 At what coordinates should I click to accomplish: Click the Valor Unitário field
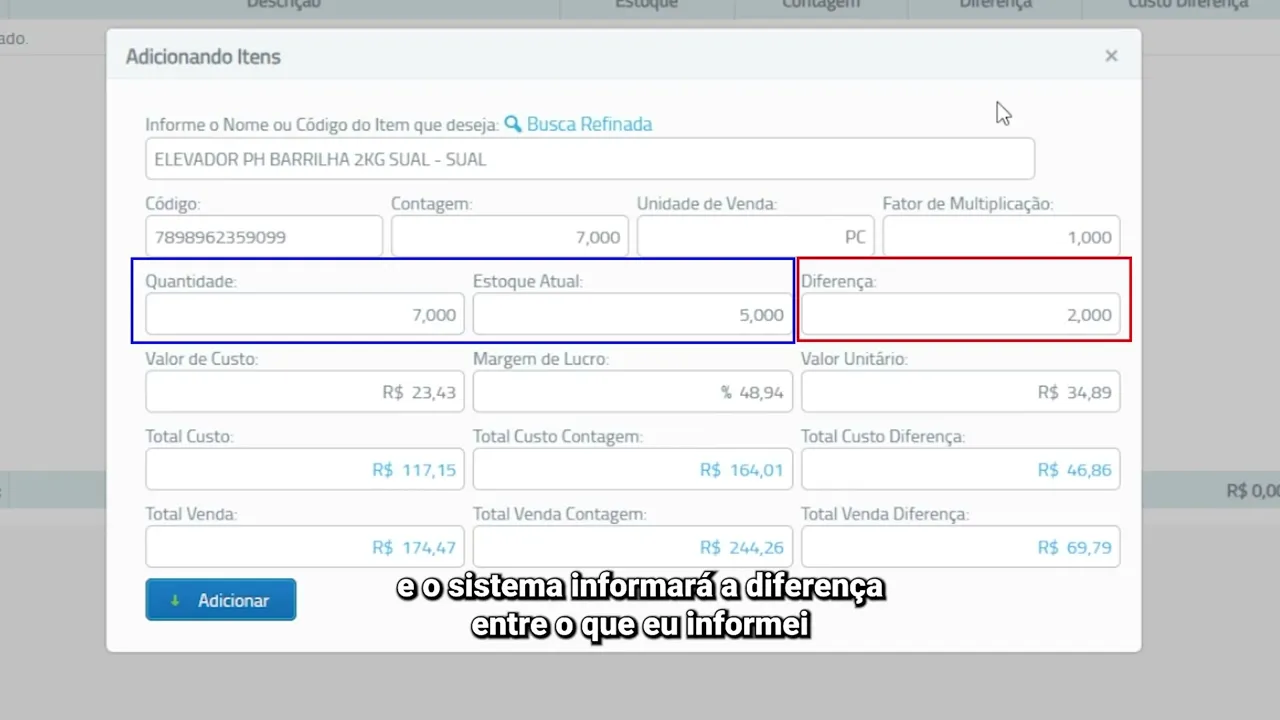tap(961, 392)
